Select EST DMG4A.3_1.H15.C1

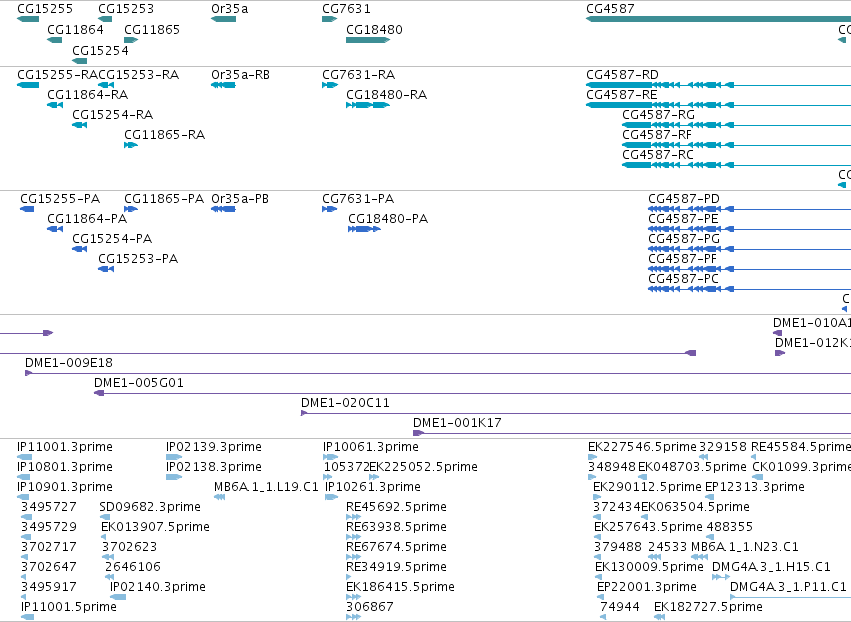tap(720, 577)
